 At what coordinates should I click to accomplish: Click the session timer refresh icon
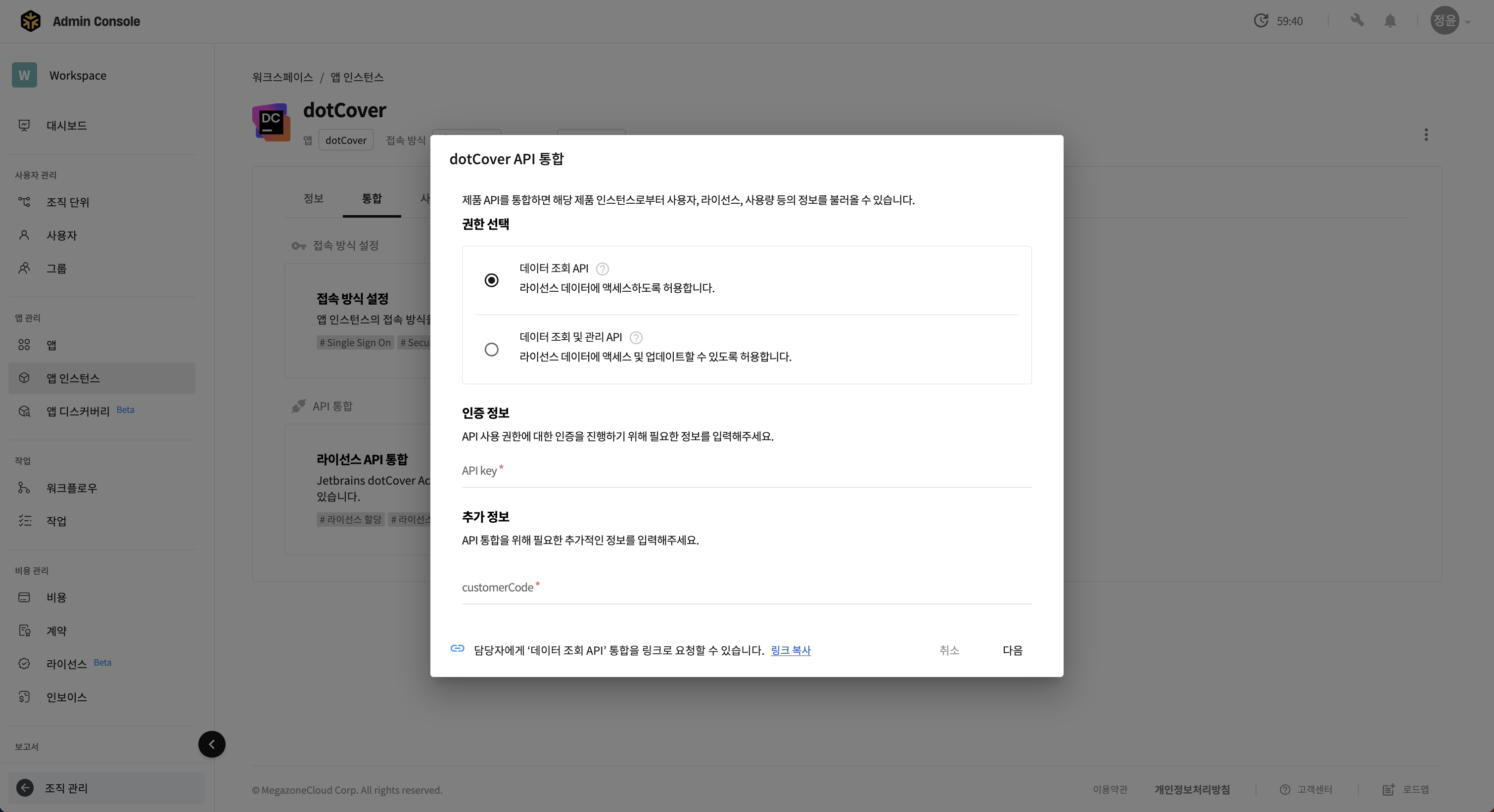1261,21
